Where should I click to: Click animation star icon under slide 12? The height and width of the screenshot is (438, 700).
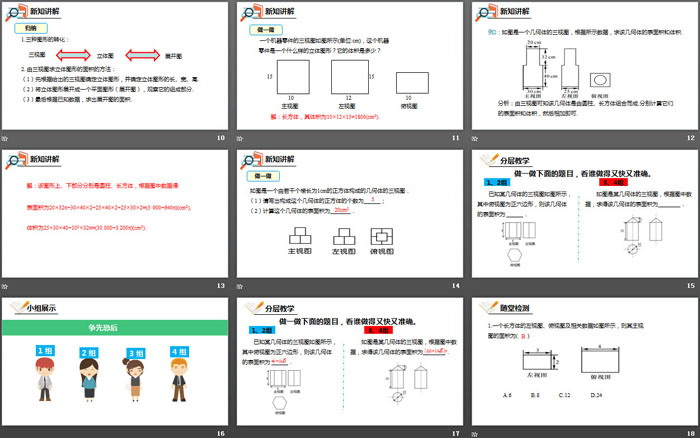click(x=475, y=138)
